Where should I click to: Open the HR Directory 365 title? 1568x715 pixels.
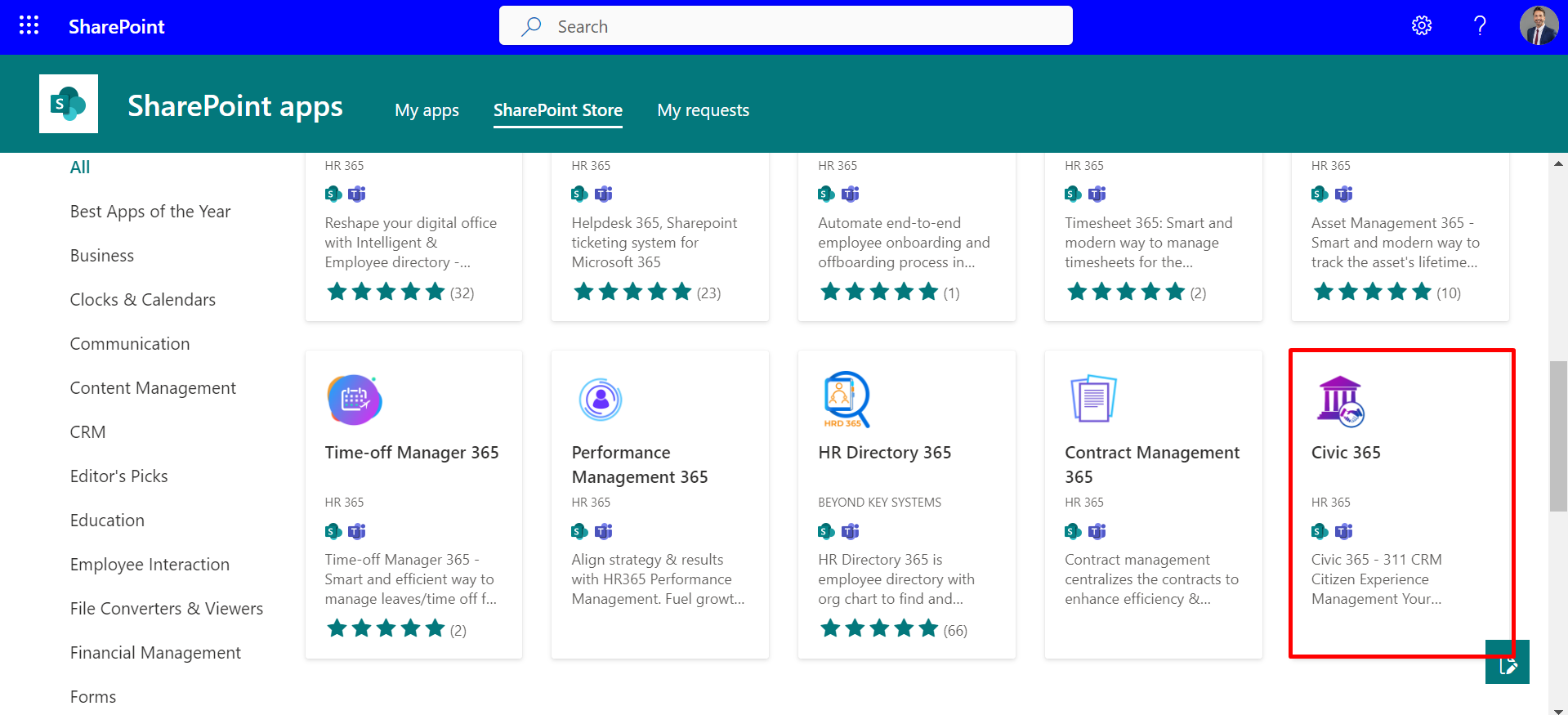pos(885,453)
